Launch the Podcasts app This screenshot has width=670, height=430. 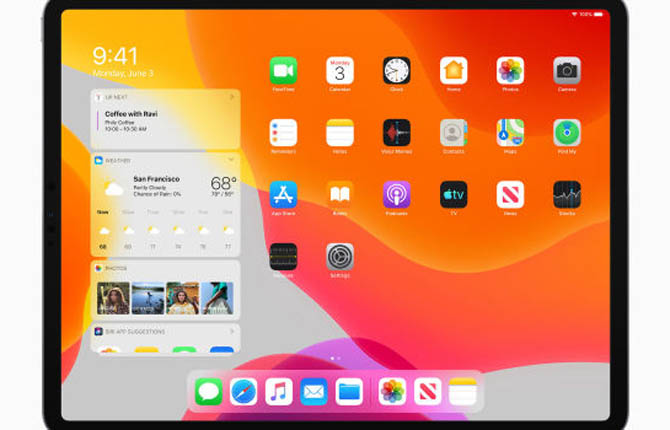tap(397, 194)
